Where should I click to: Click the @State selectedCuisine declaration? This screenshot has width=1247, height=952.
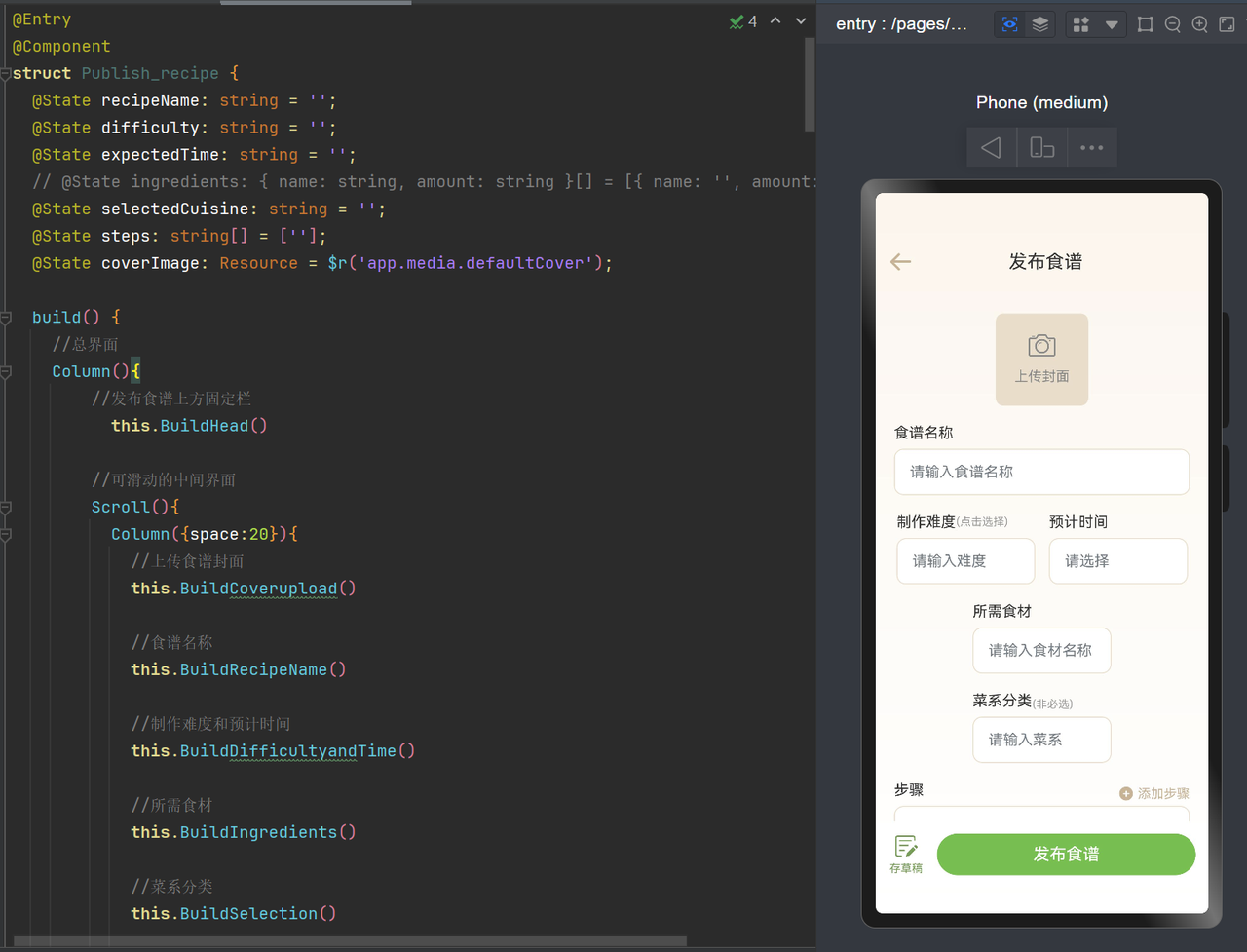pyautogui.click(x=208, y=209)
